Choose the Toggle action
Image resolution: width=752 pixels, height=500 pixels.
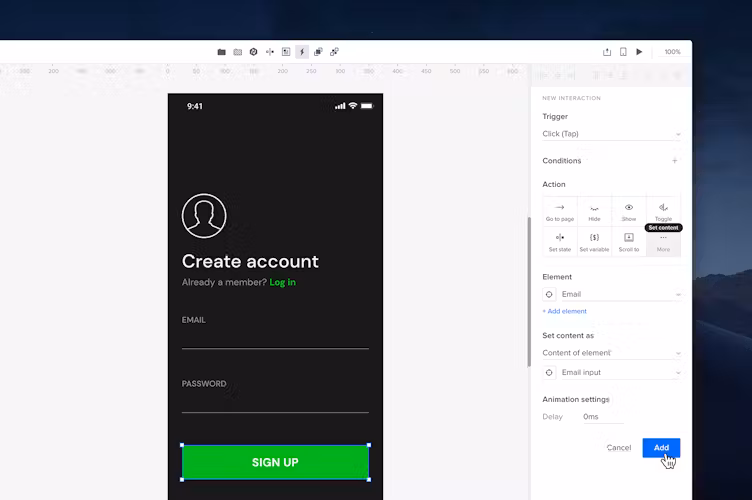click(x=663, y=210)
